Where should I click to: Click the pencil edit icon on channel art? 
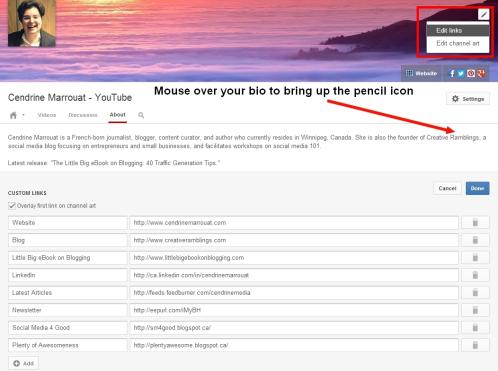(x=483, y=14)
